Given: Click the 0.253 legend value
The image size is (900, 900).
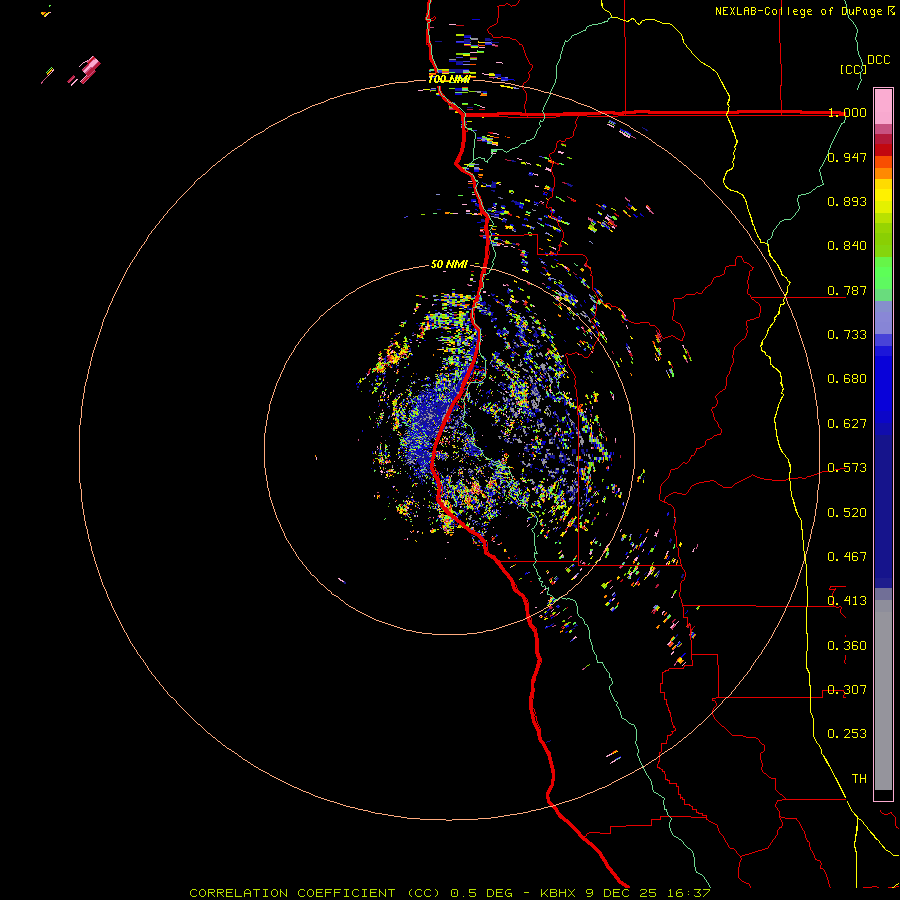Looking at the screenshot, I should (847, 734).
